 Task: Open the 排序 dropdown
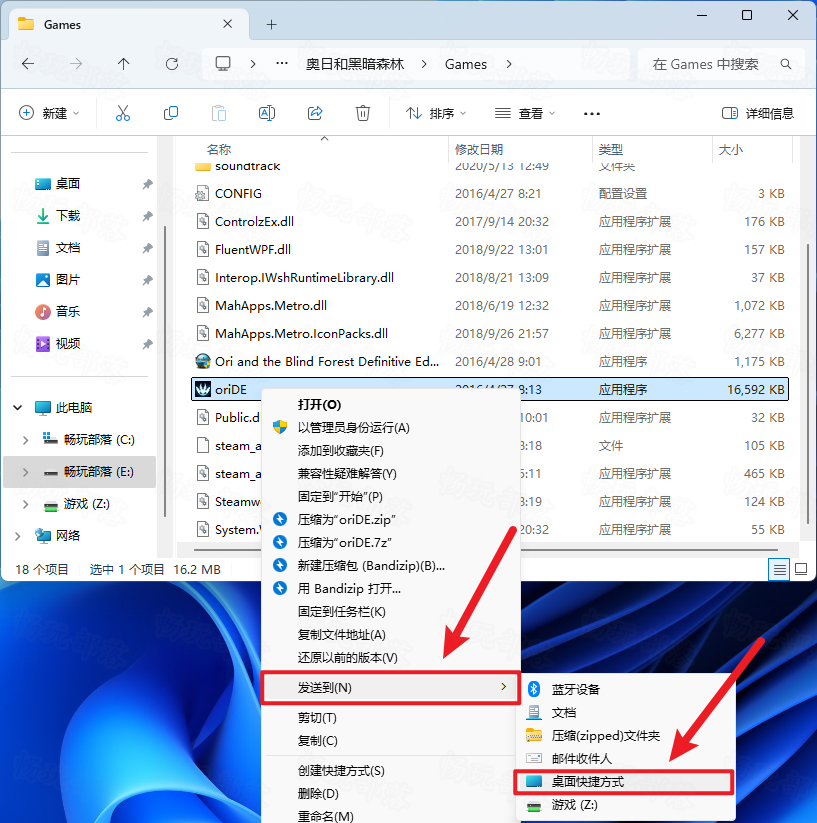(436, 113)
